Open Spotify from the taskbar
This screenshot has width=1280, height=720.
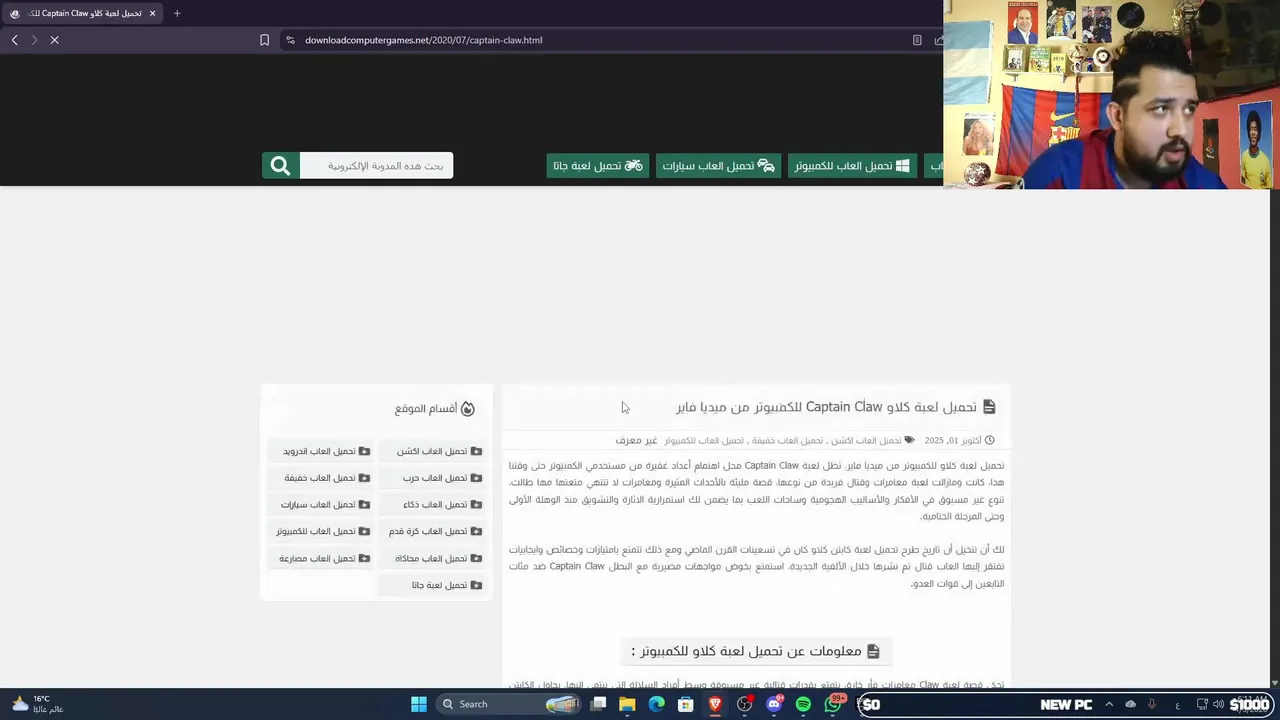803,704
